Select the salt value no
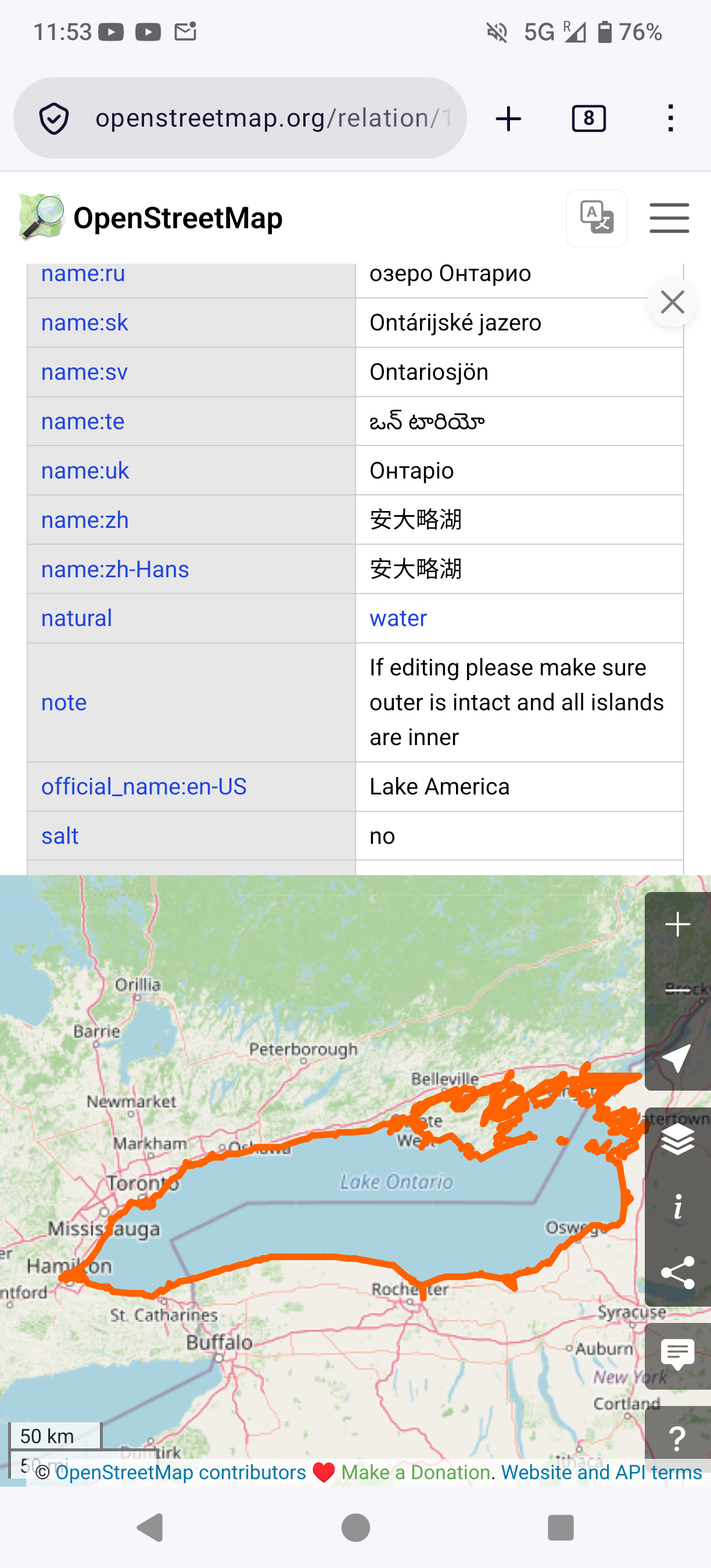Screen dimensions: 711x1568 pos(382,836)
